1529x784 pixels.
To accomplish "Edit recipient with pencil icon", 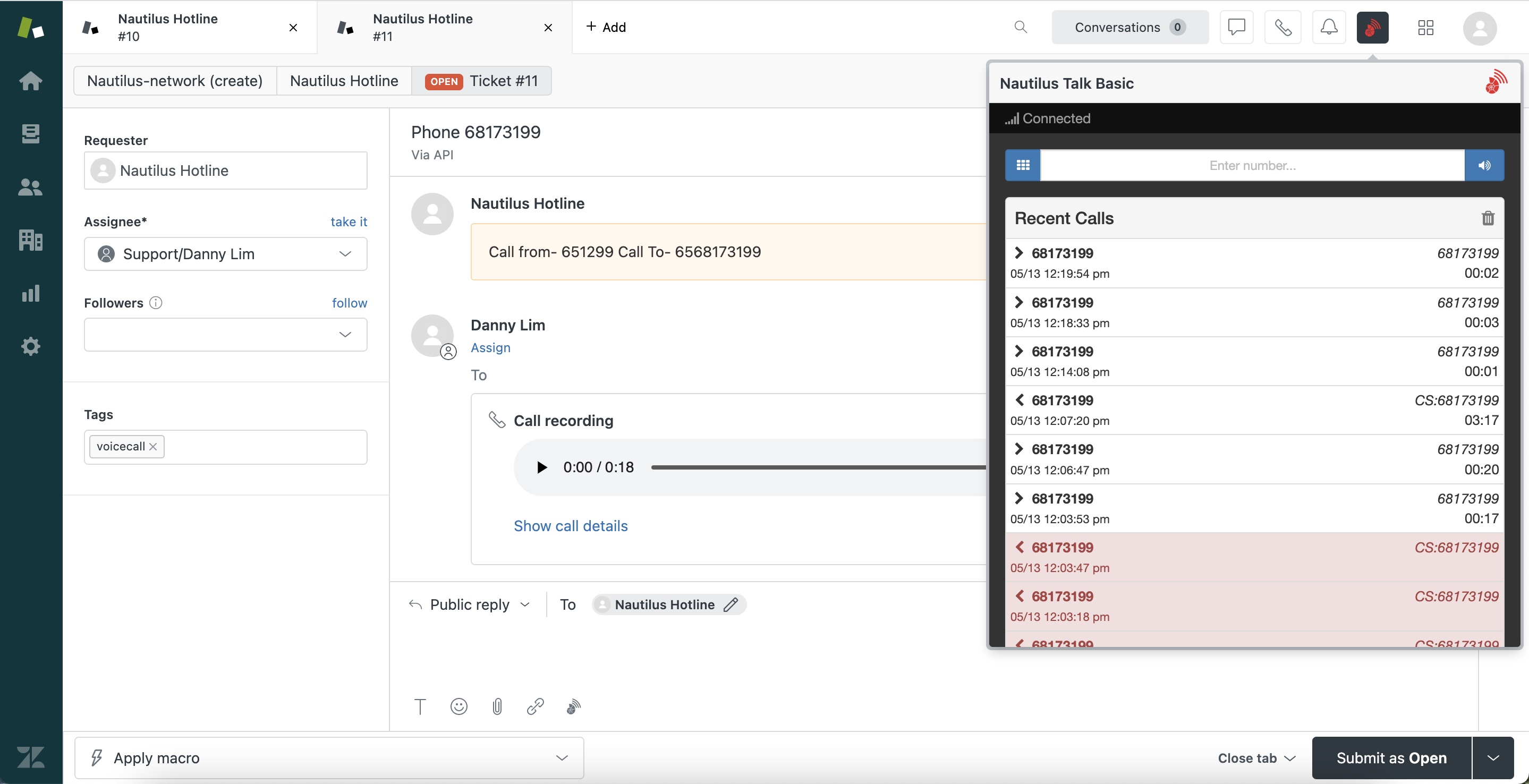I will click(x=730, y=604).
